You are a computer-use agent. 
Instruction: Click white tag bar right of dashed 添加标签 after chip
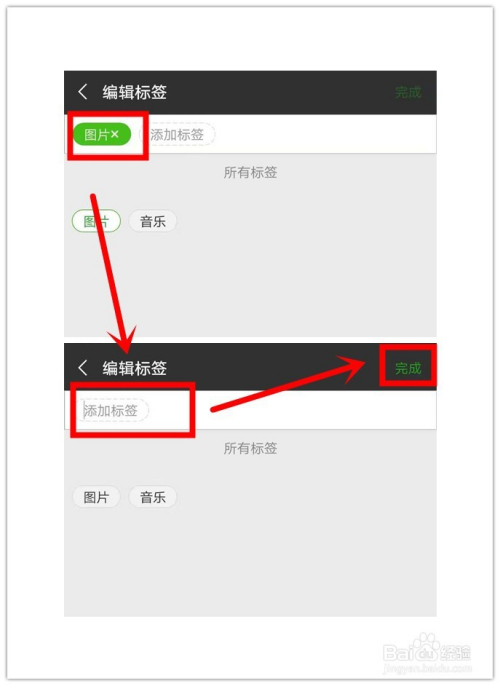[x=326, y=134]
